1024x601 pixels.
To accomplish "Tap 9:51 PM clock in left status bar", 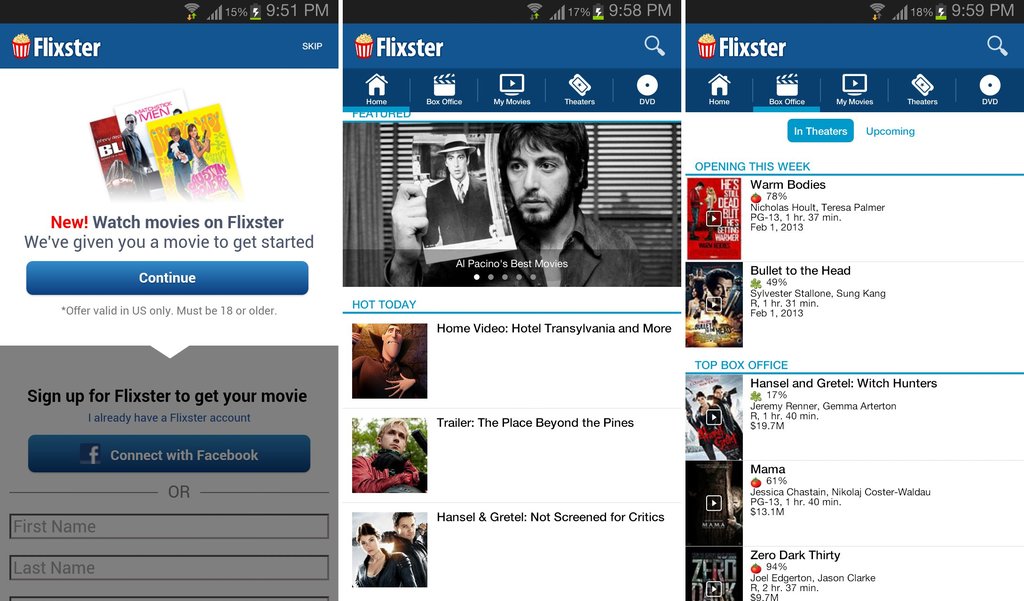I will [297, 10].
